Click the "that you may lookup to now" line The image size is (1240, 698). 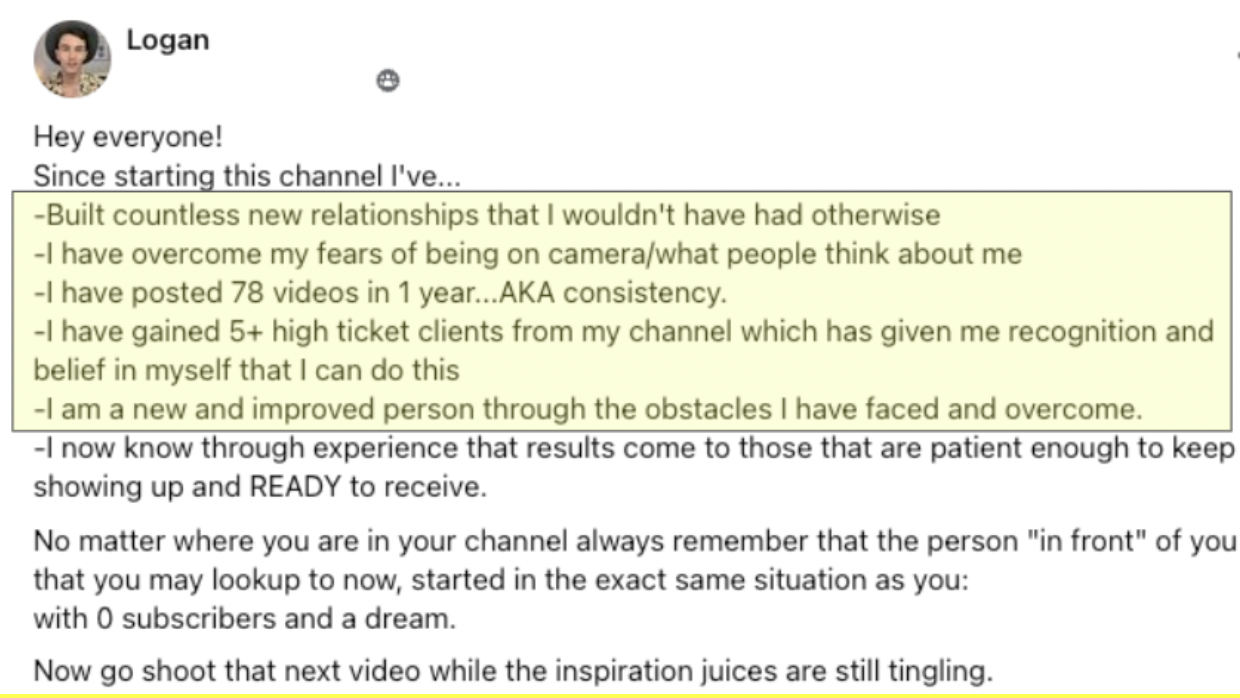click(500, 580)
